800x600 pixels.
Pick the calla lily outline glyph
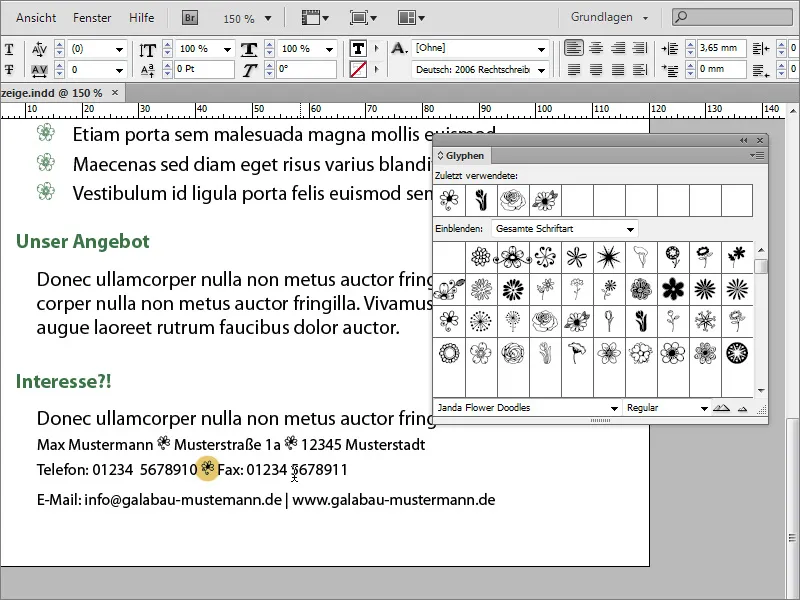[x=641, y=257]
